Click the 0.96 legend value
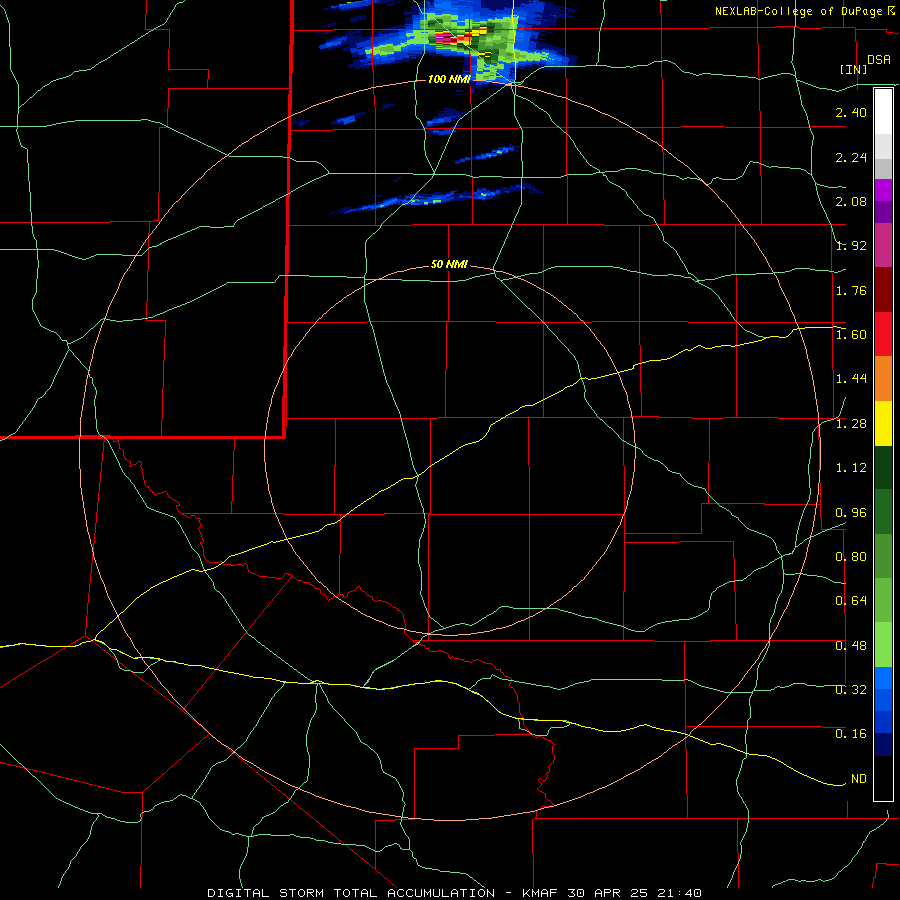 click(x=851, y=512)
